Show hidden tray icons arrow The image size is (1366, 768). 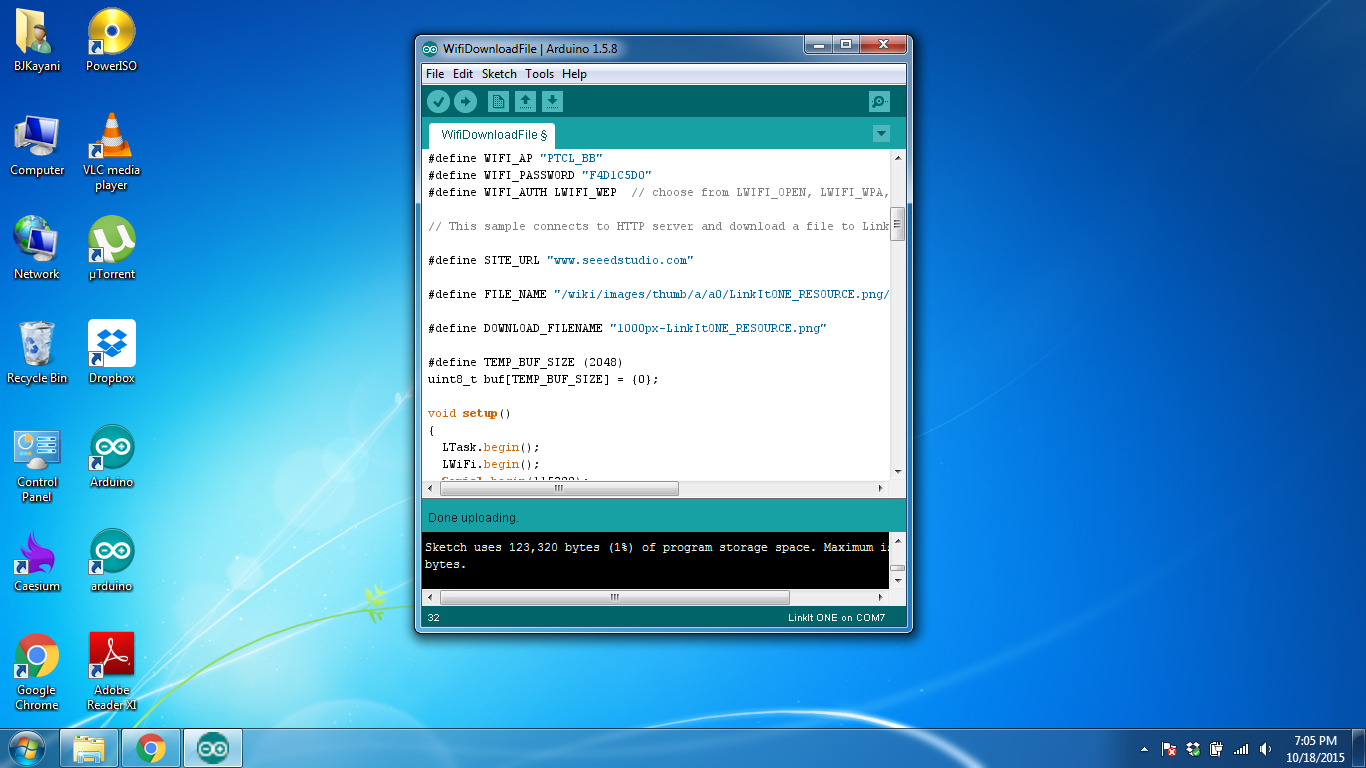(x=1144, y=748)
